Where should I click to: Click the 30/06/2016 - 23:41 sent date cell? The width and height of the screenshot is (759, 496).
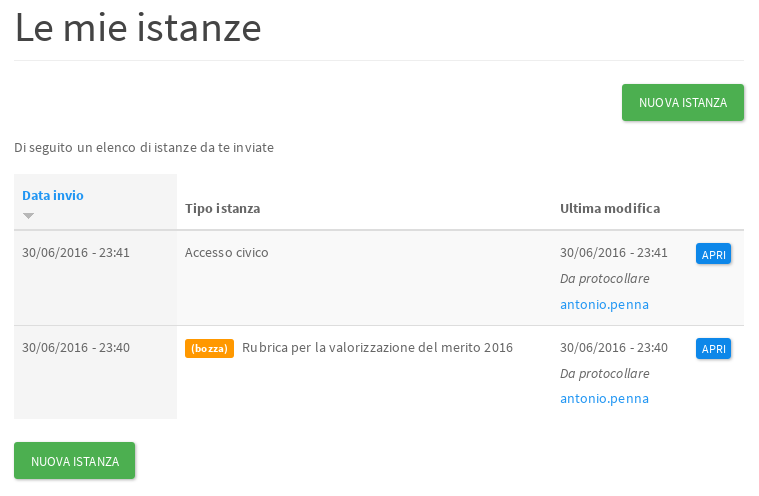(76, 253)
